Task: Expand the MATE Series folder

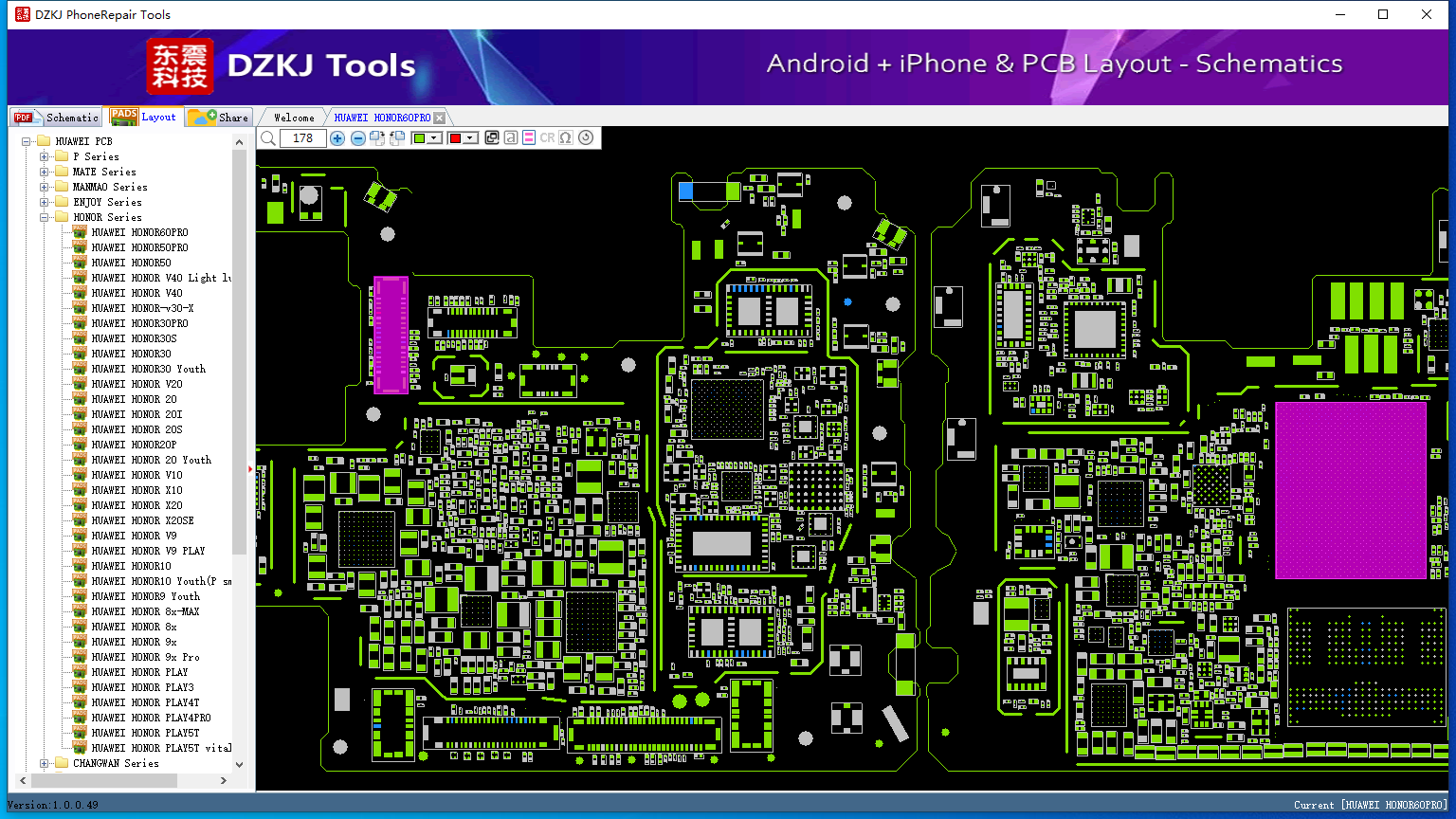Action: (44, 172)
